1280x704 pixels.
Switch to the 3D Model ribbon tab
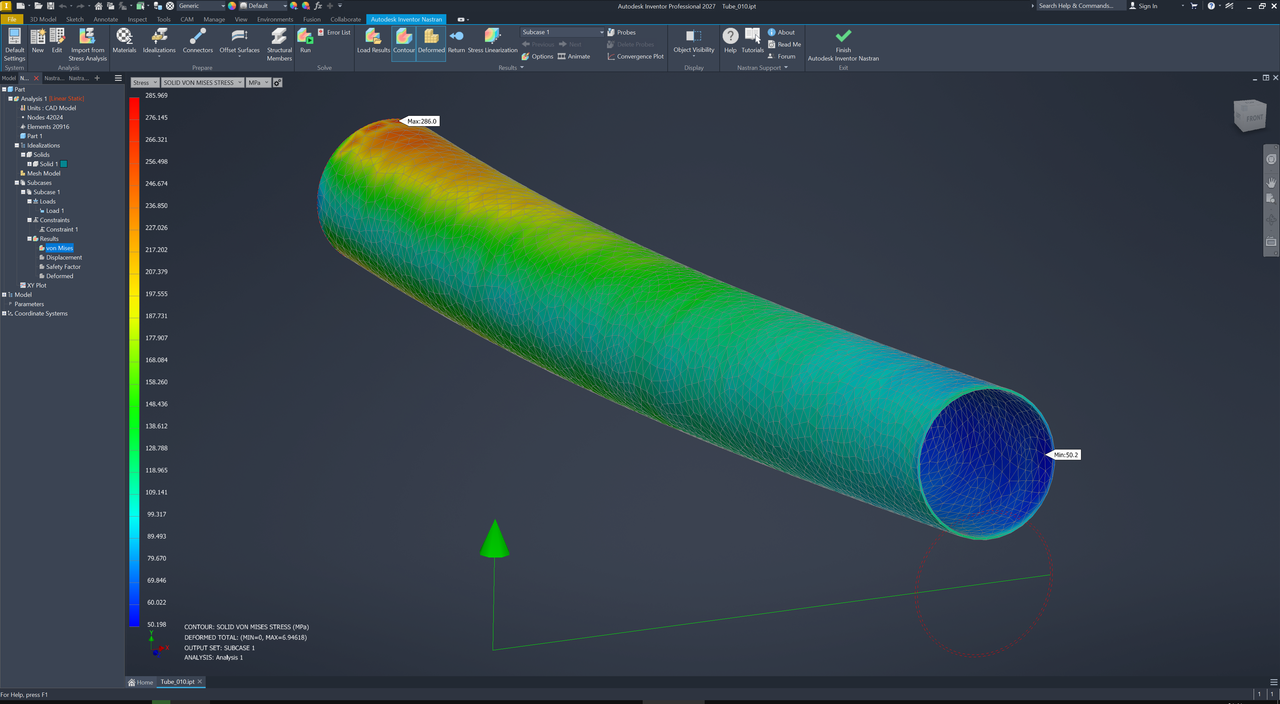[43, 19]
